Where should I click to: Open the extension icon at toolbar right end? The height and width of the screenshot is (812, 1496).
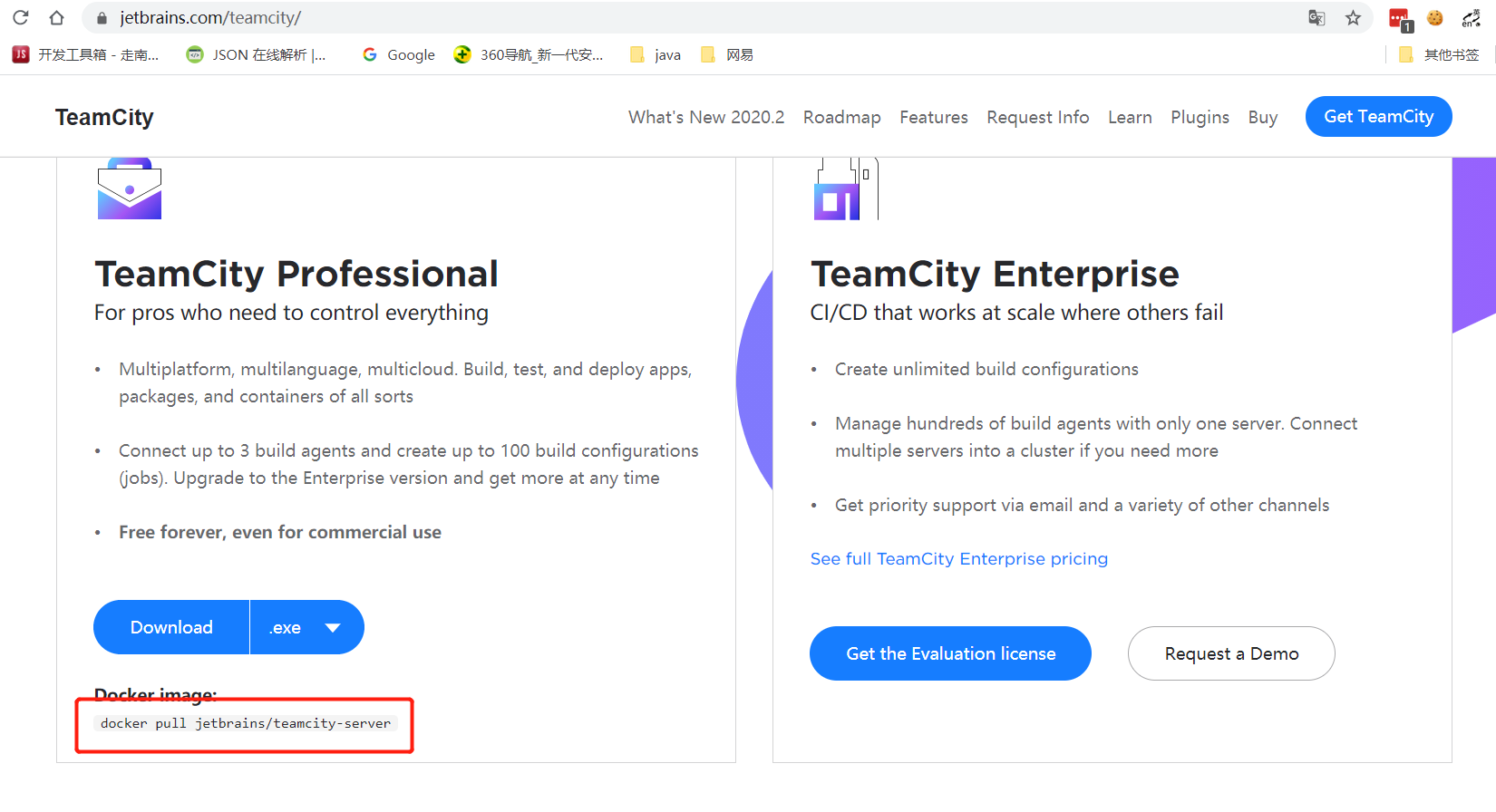point(1471,17)
